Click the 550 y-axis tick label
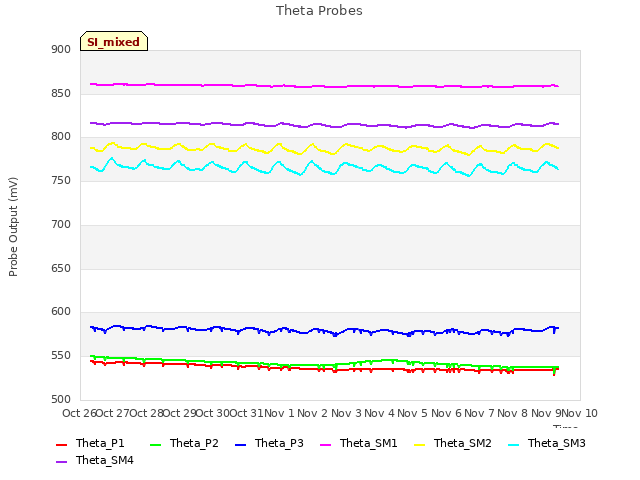 coord(61,356)
